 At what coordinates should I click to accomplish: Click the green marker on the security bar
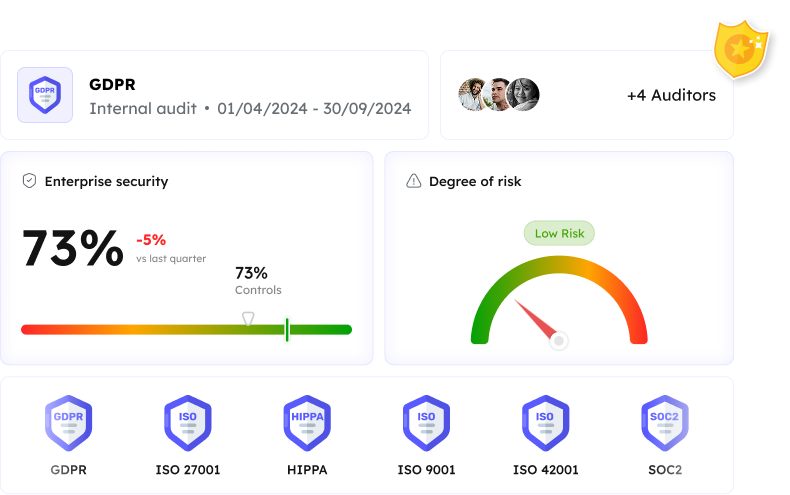(287, 330)
